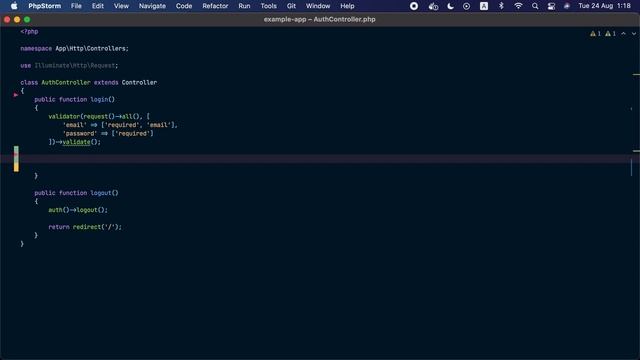
Task: Toggle the Do Not Disturb moon icon
Action: tap(450, 6)
